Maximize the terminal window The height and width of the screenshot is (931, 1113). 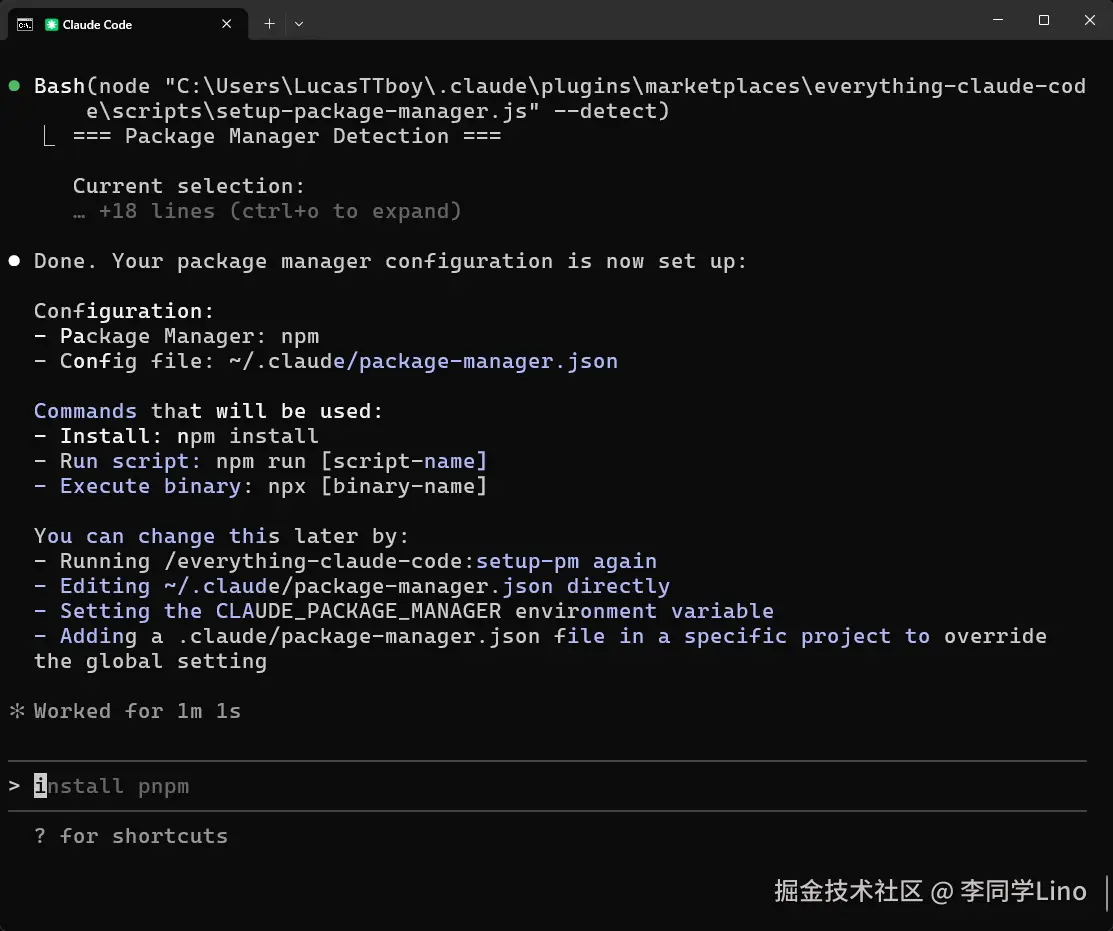pos(1043,20)
